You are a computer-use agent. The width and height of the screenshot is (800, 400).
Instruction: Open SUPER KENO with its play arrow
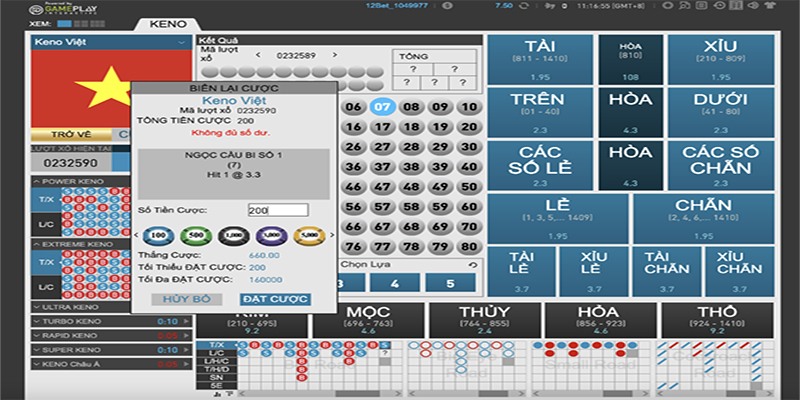click(186, 350)
